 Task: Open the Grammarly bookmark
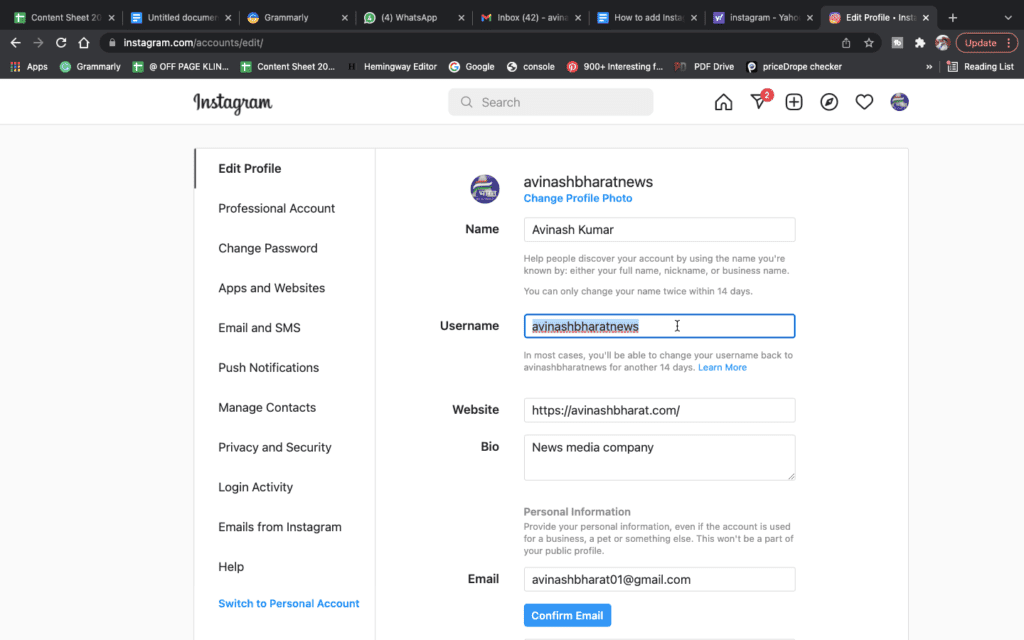pyautogui.click(x=90, y=67)
